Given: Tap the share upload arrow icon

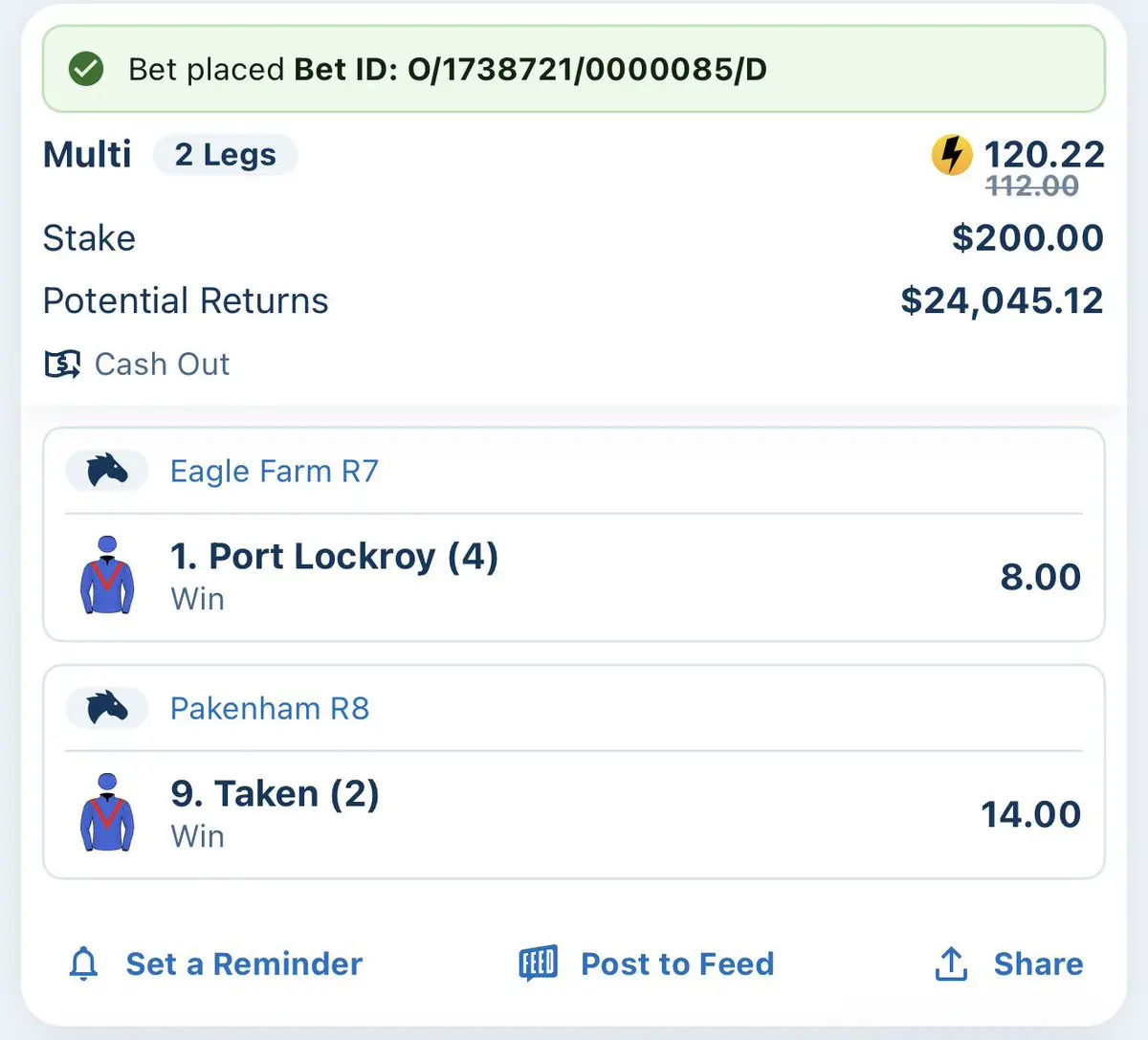Looking at the screenshot, I should pos(951,963).
